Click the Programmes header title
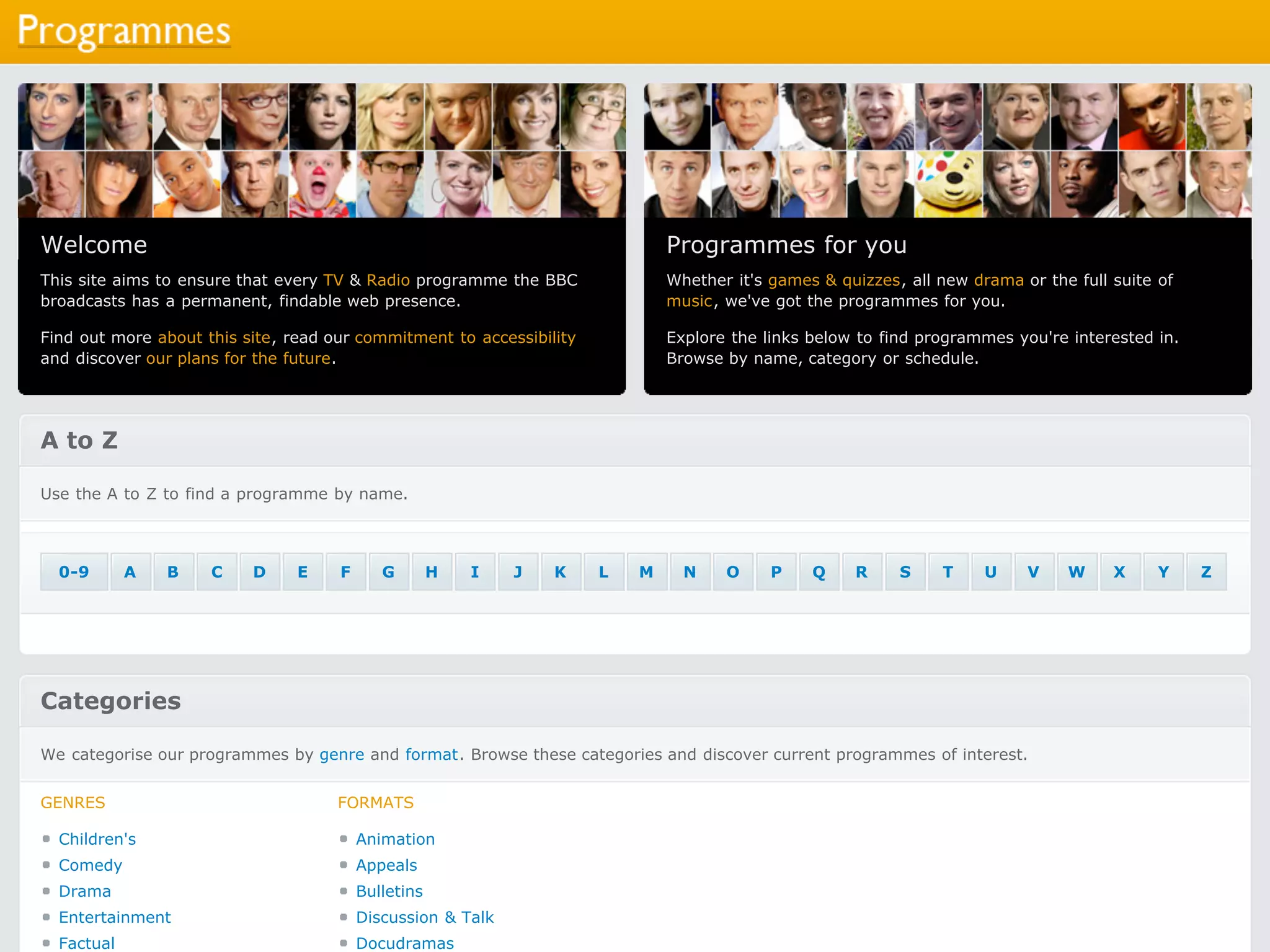 tap(124, 31)
